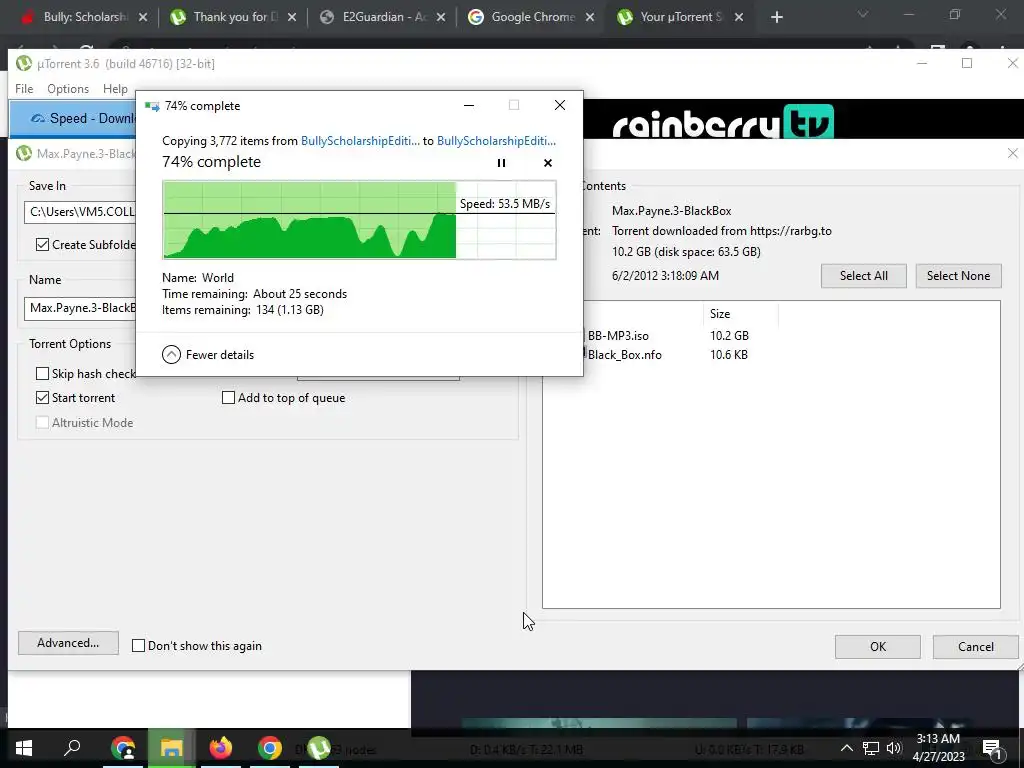Uncheck the Start torrent checkbox
The width and height of the screenshot is (1024, 768).
(42, 398)
